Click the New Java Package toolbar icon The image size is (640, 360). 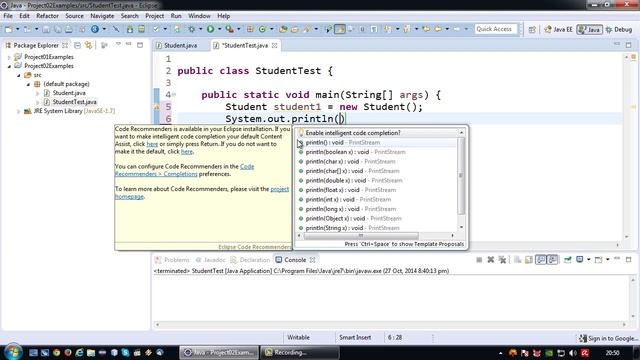[250, 29]
